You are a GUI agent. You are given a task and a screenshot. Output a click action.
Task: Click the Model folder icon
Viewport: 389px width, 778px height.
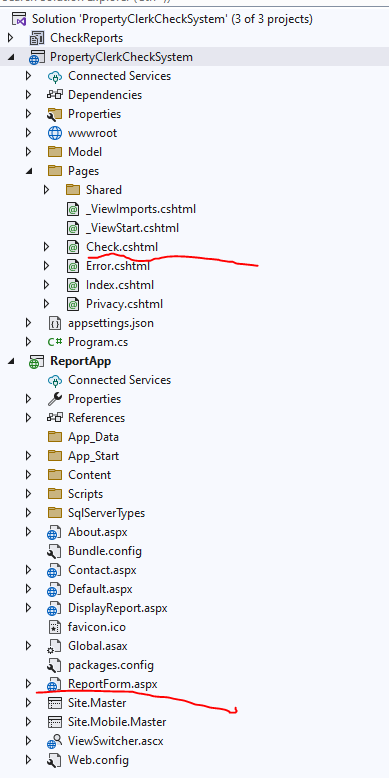55,152
